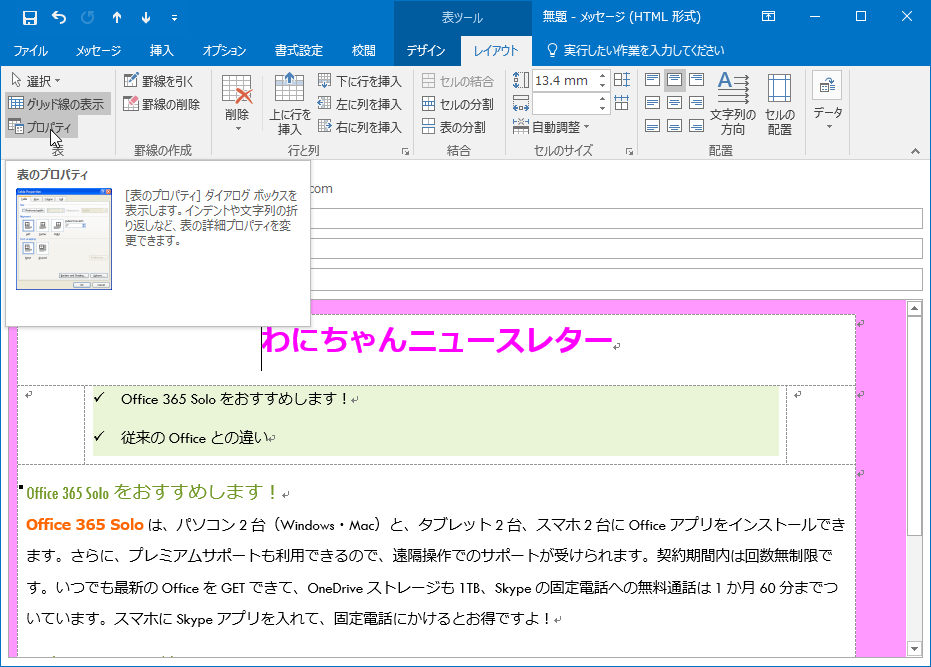Increase column width with up stepper
Screen dimensions: 931x667
pyautogui.click(x=603, y=99)
